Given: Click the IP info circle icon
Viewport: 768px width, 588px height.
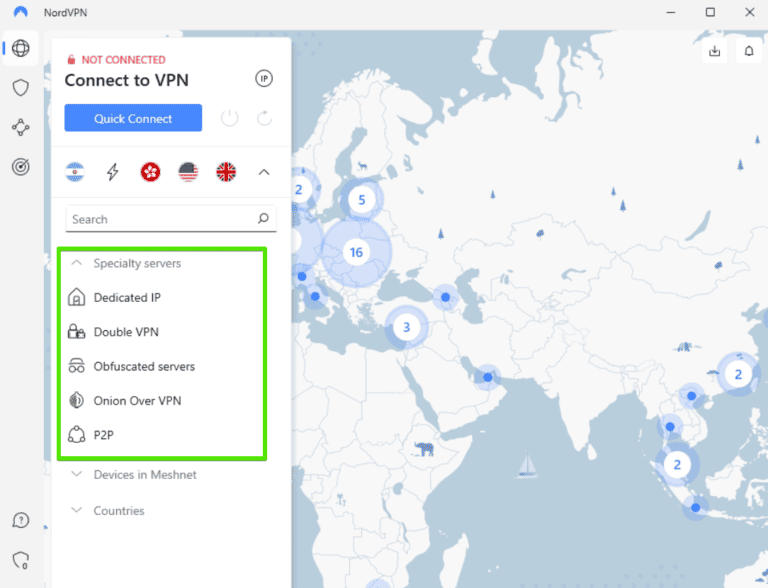Looking at the screenshot, I should pos(264,78).
